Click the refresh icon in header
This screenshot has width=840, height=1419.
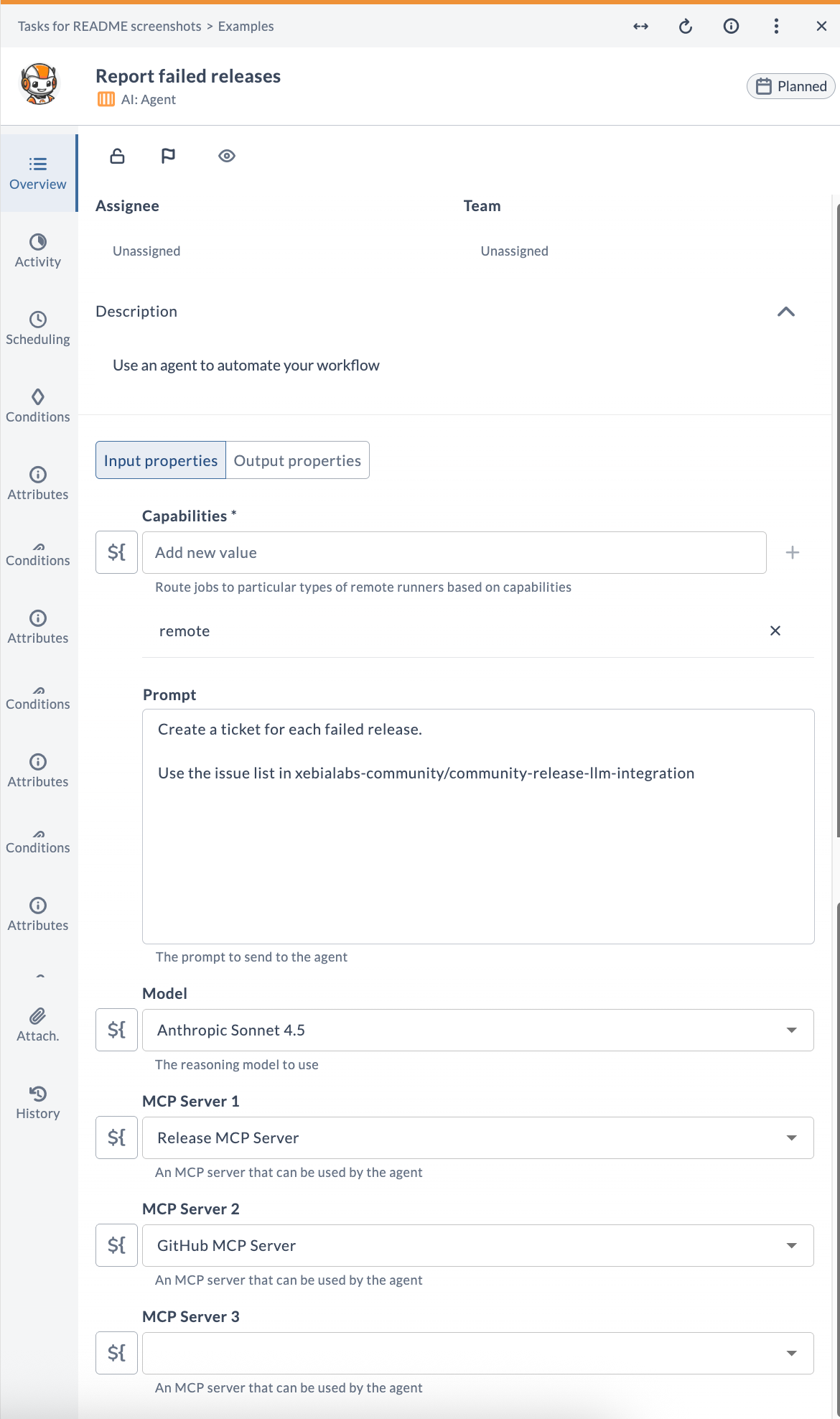coord(686,27)
